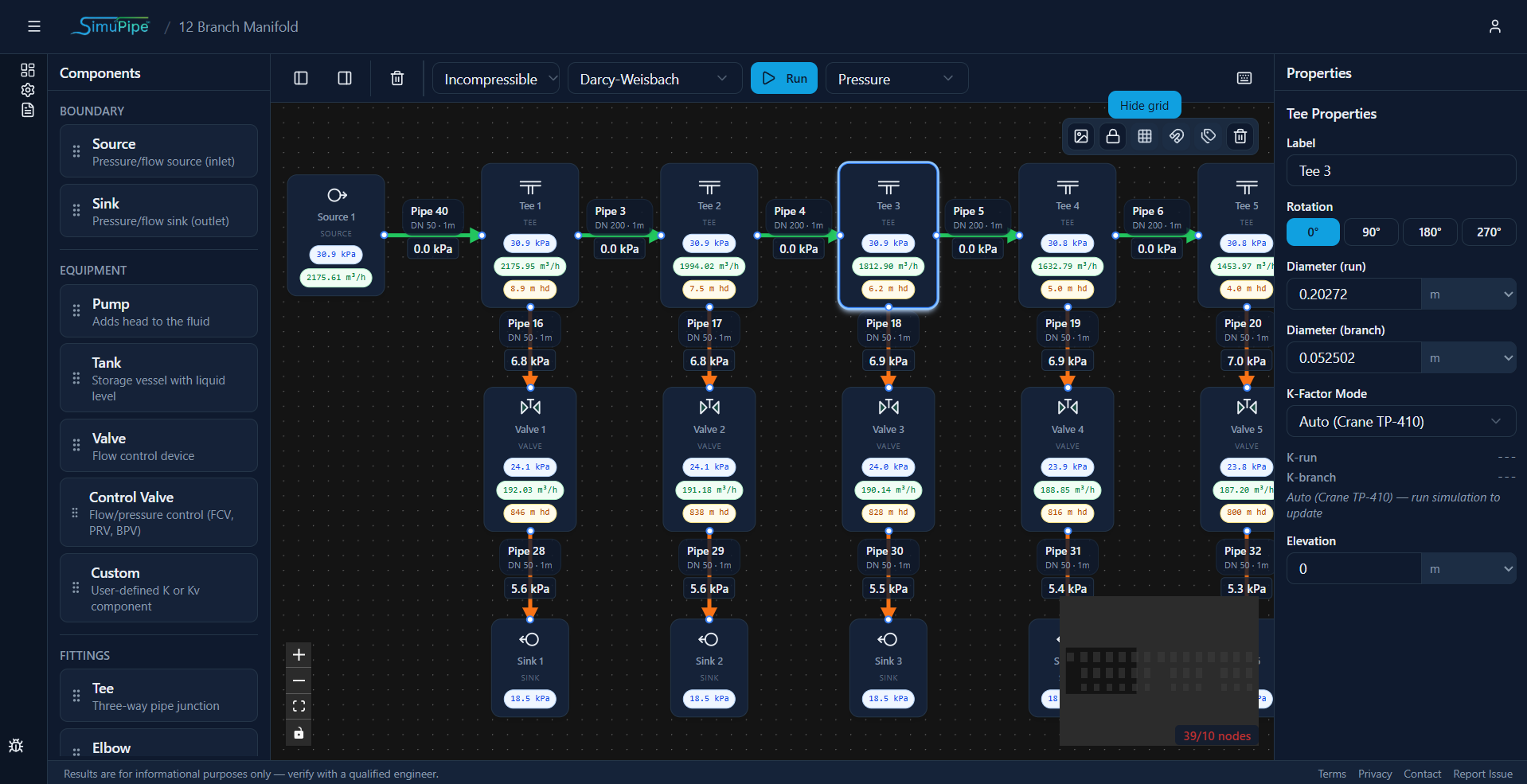The width and height of the screenshot is (1527, 784).
Task: Open the Diameter (run) unit dropdown
Action: click(1469, 294)
